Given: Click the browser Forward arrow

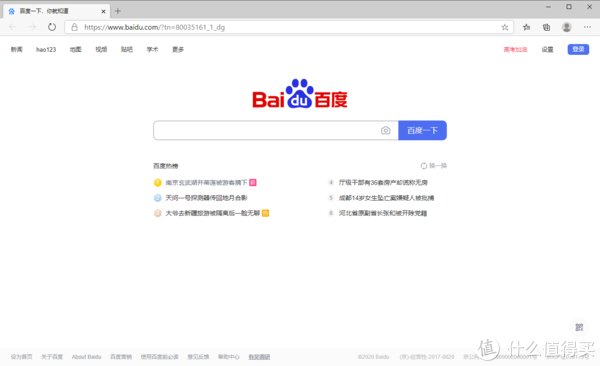Looking at the screenshot, I should pyautogui.click(x=33, y=27).
